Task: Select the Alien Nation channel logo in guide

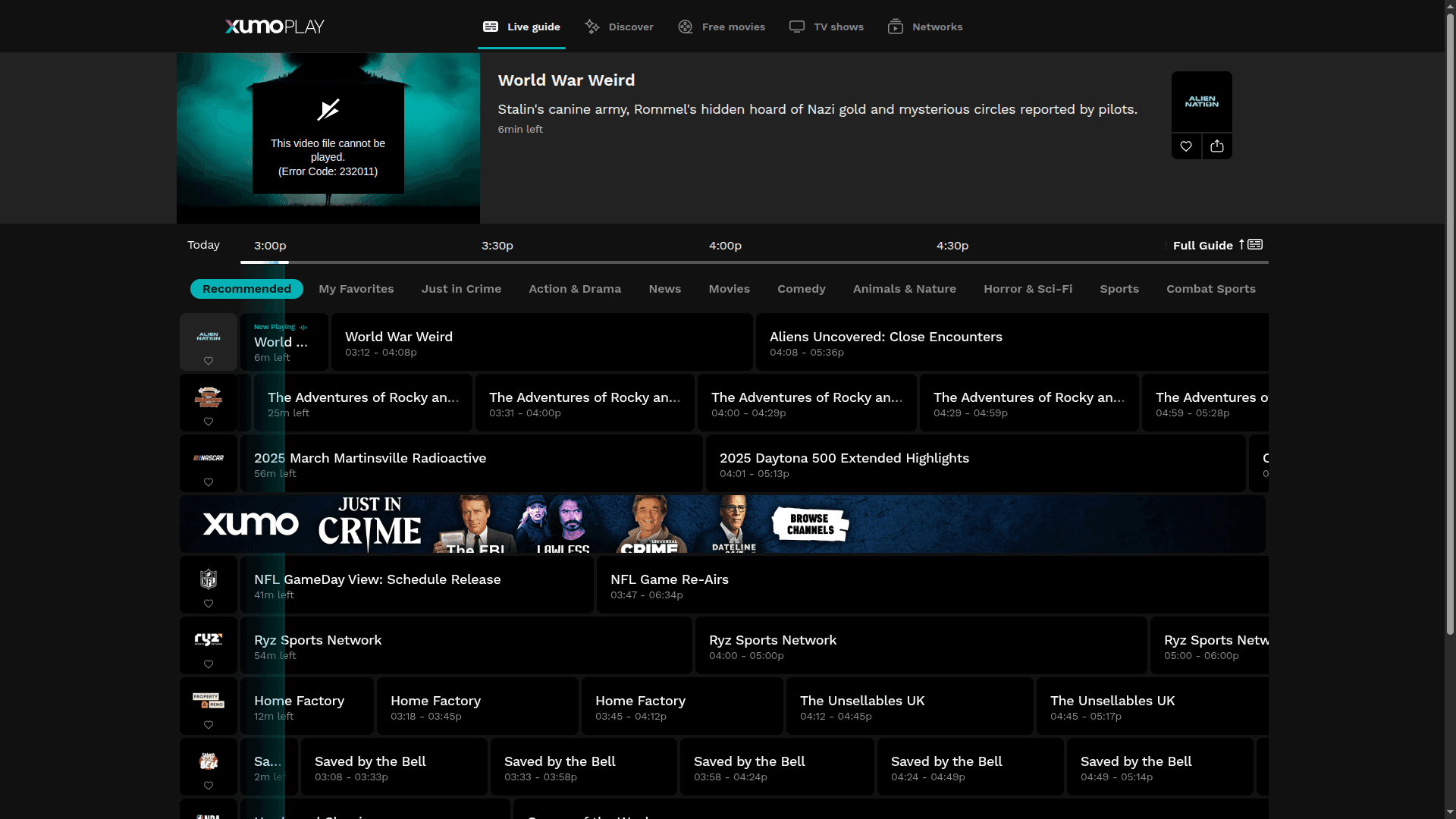Action: point(209,336)
